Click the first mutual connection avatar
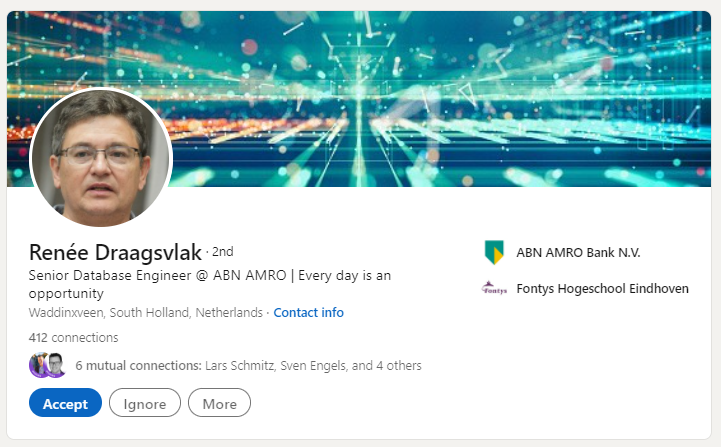The image size is (721, 447). [x=40, y=366]
